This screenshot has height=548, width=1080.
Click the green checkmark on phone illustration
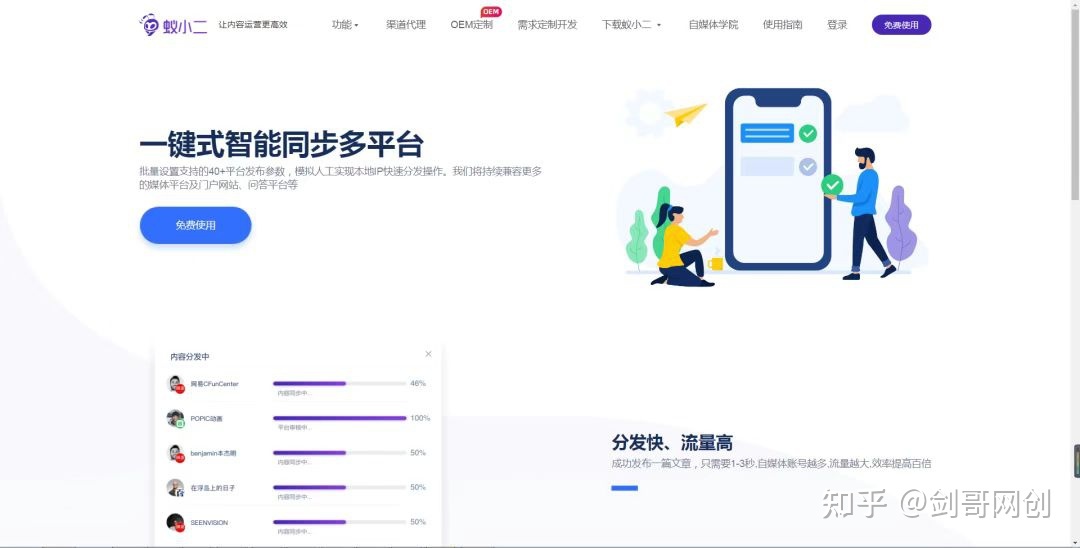coord(807,133)
